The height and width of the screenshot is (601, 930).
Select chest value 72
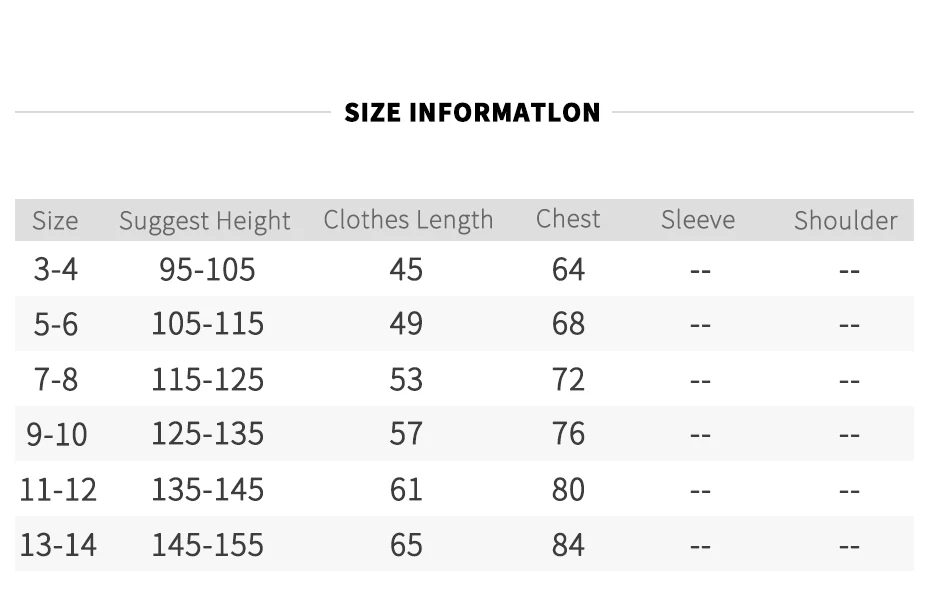pos(568,379)
